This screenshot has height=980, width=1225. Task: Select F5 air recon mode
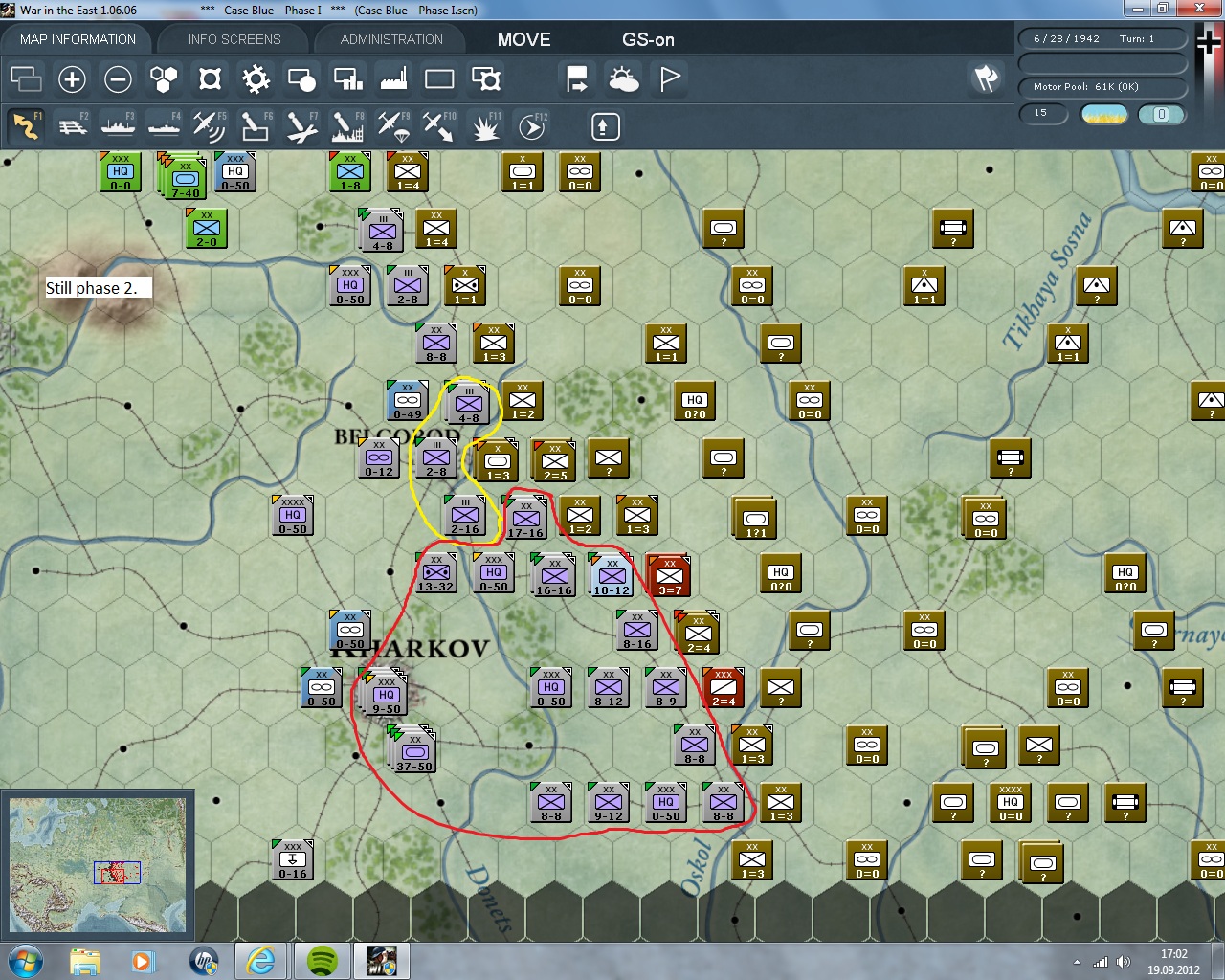coord(210,126)
